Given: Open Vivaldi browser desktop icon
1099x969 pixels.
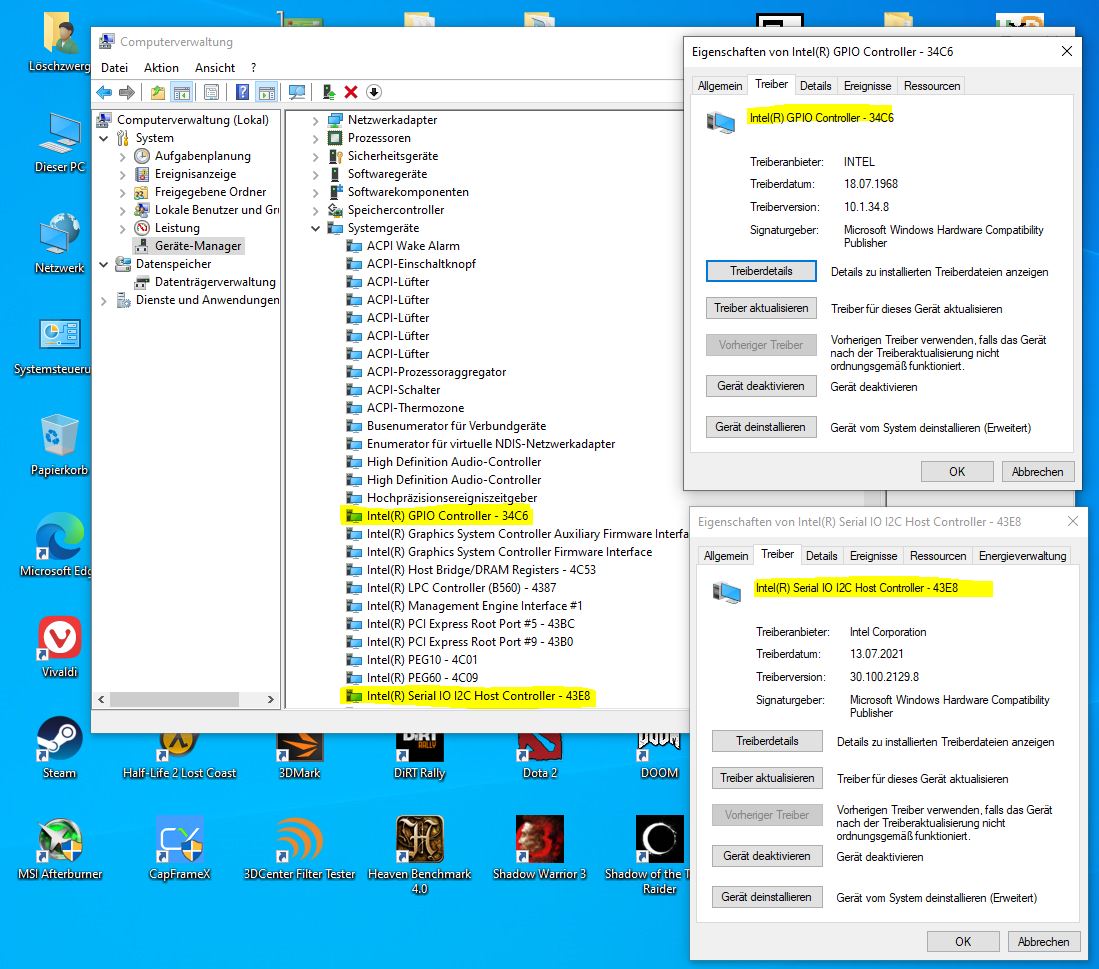Looking at the screenshot, I should point(60,646).
